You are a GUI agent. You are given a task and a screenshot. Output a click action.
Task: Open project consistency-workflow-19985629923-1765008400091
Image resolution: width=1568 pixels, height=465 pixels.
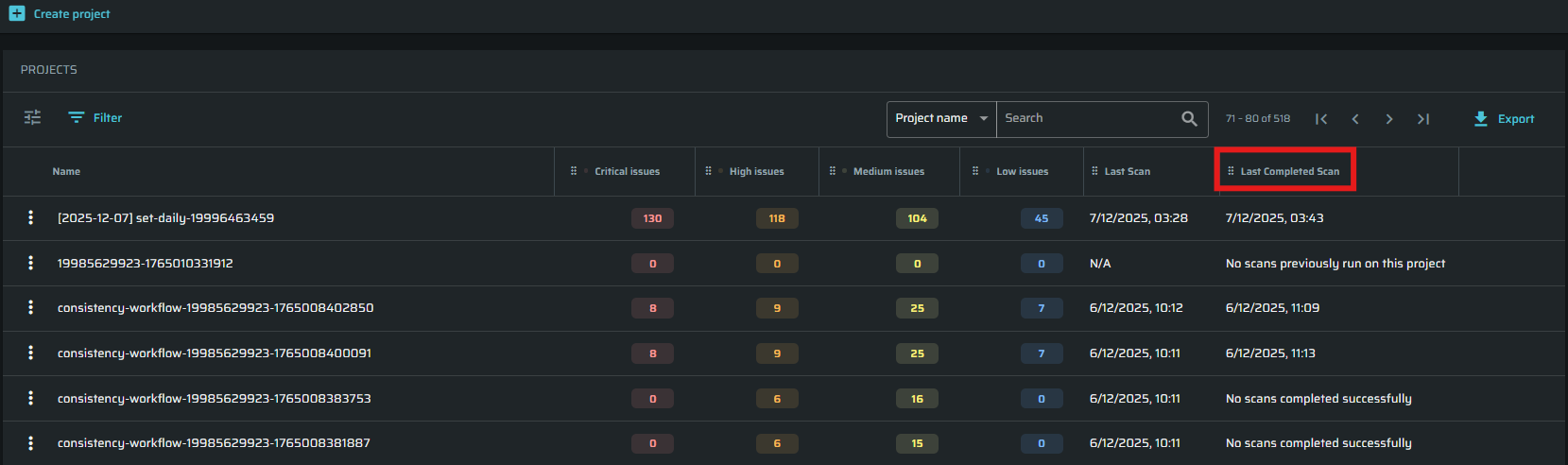click(x=215, y=353)
